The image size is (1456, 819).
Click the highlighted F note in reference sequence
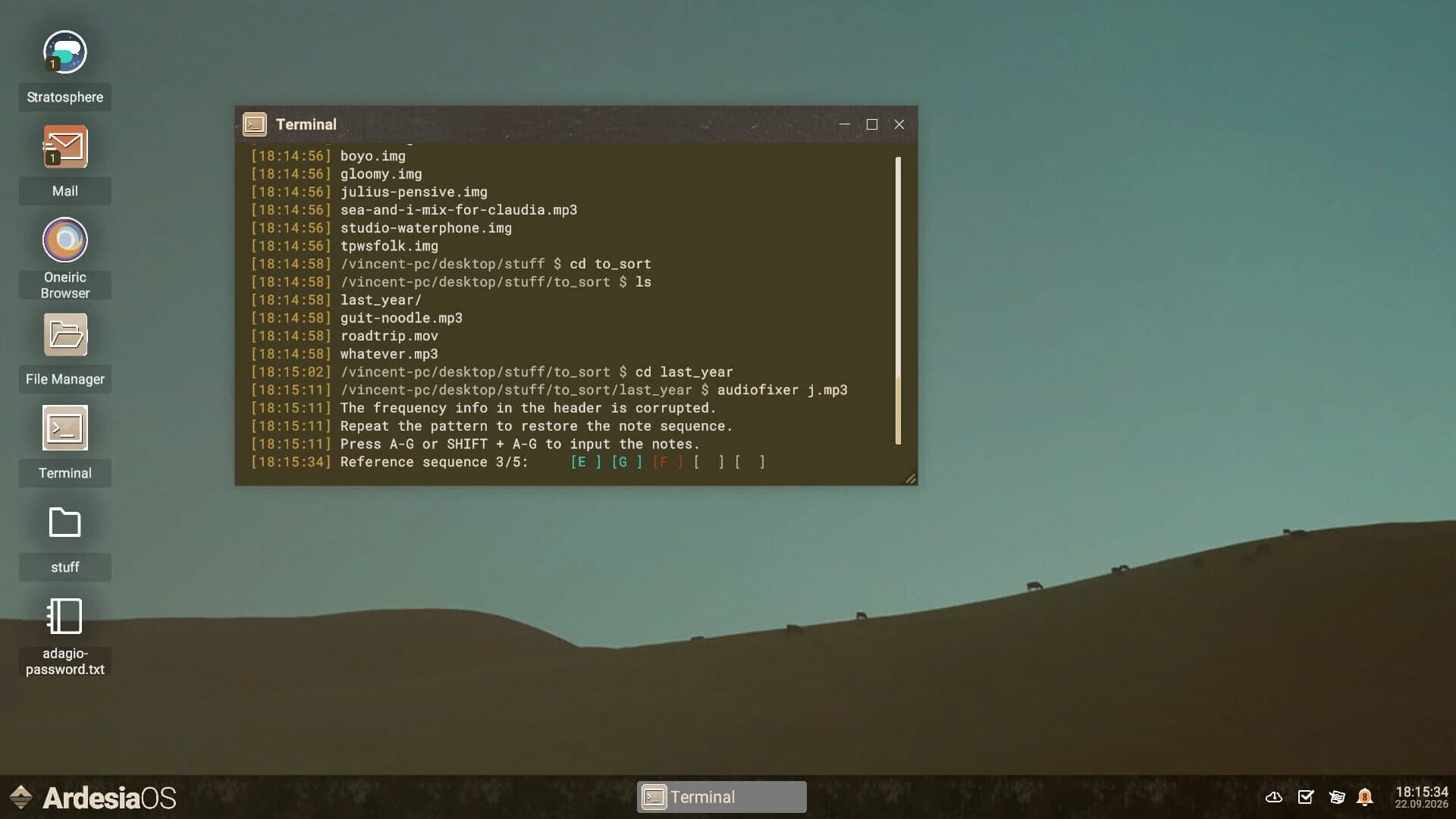[x=664, y=462]
